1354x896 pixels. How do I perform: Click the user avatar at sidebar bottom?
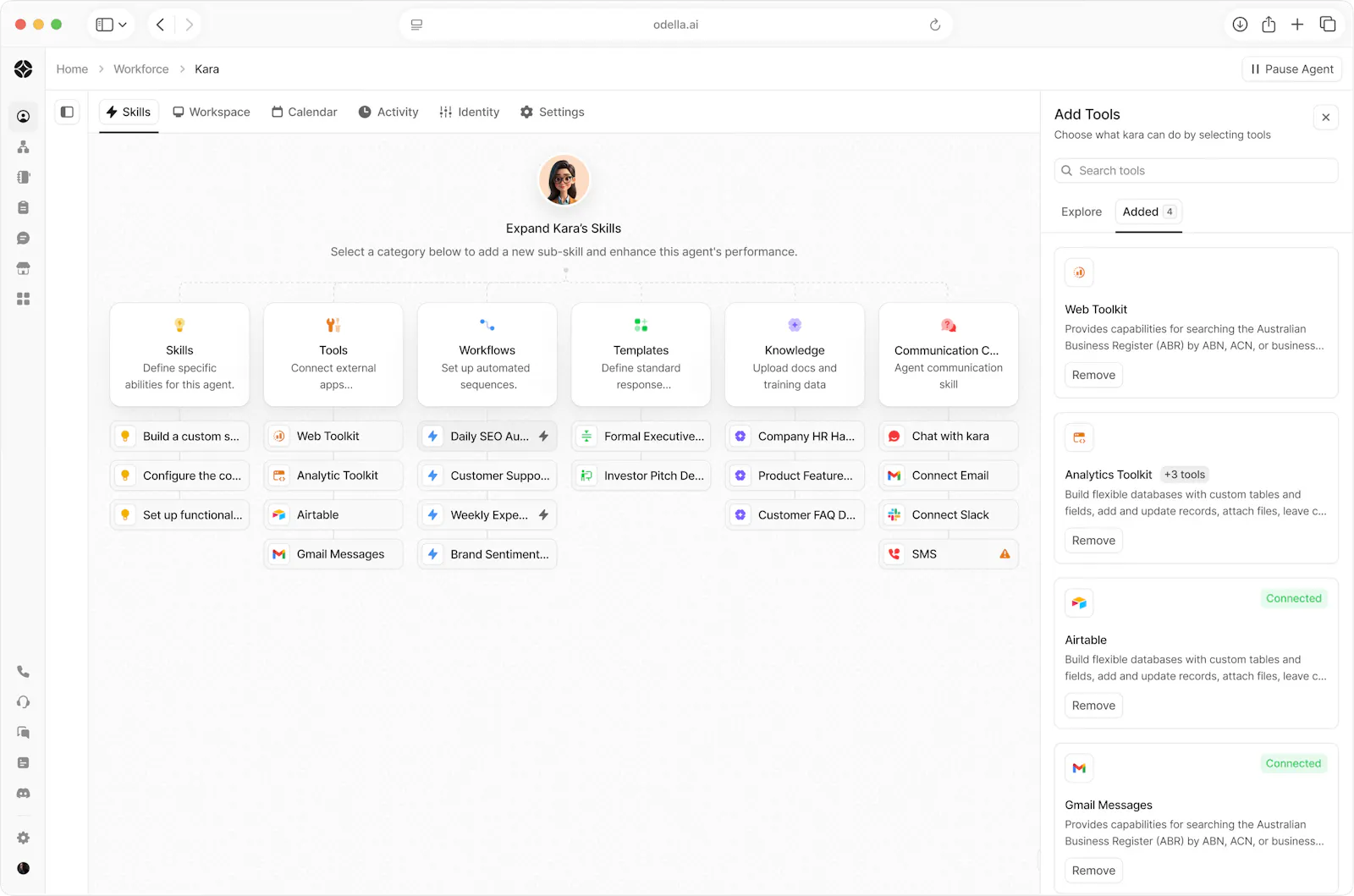(x=23, y=868)
